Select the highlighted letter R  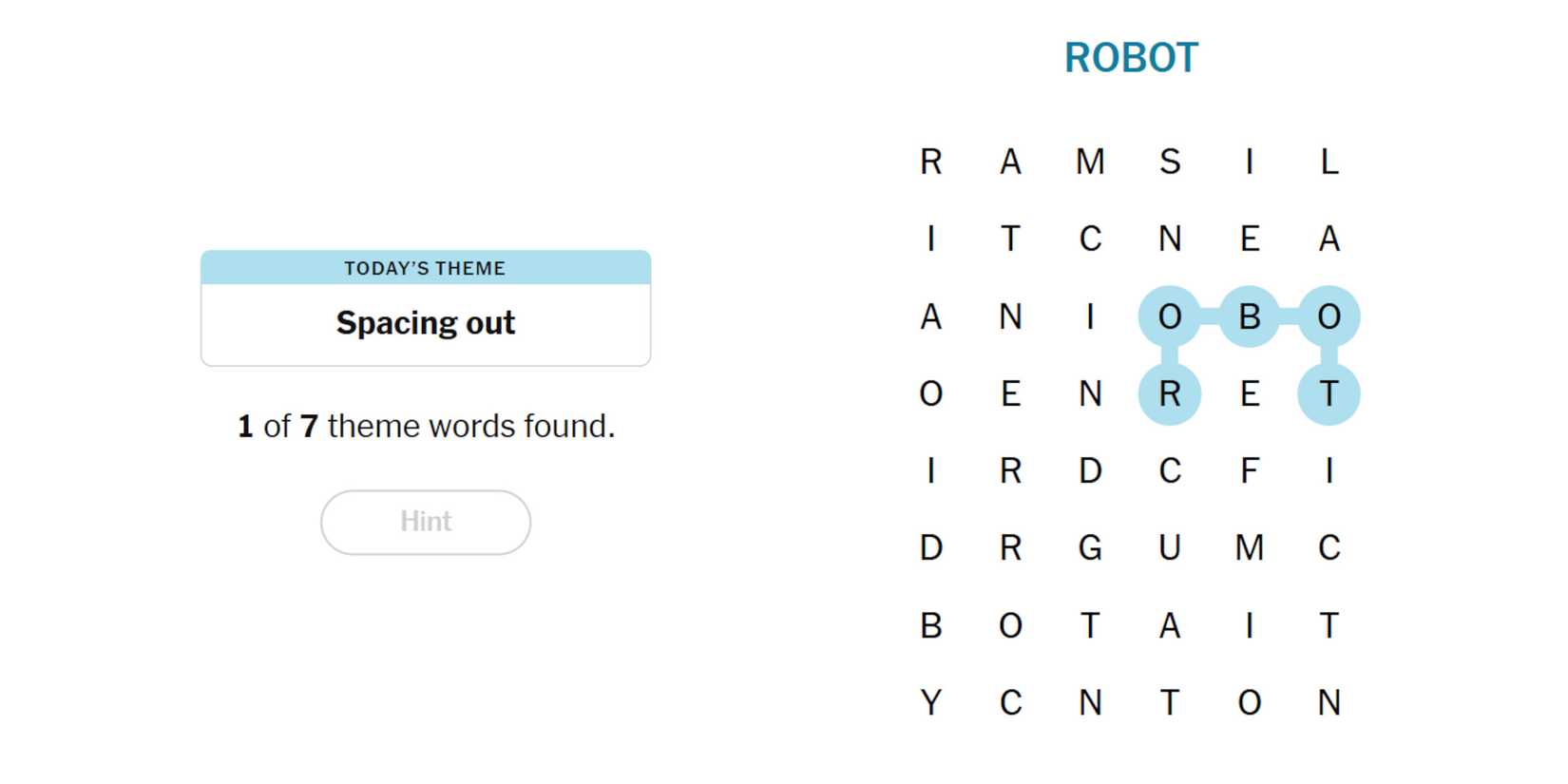[x=1169, y=393]
